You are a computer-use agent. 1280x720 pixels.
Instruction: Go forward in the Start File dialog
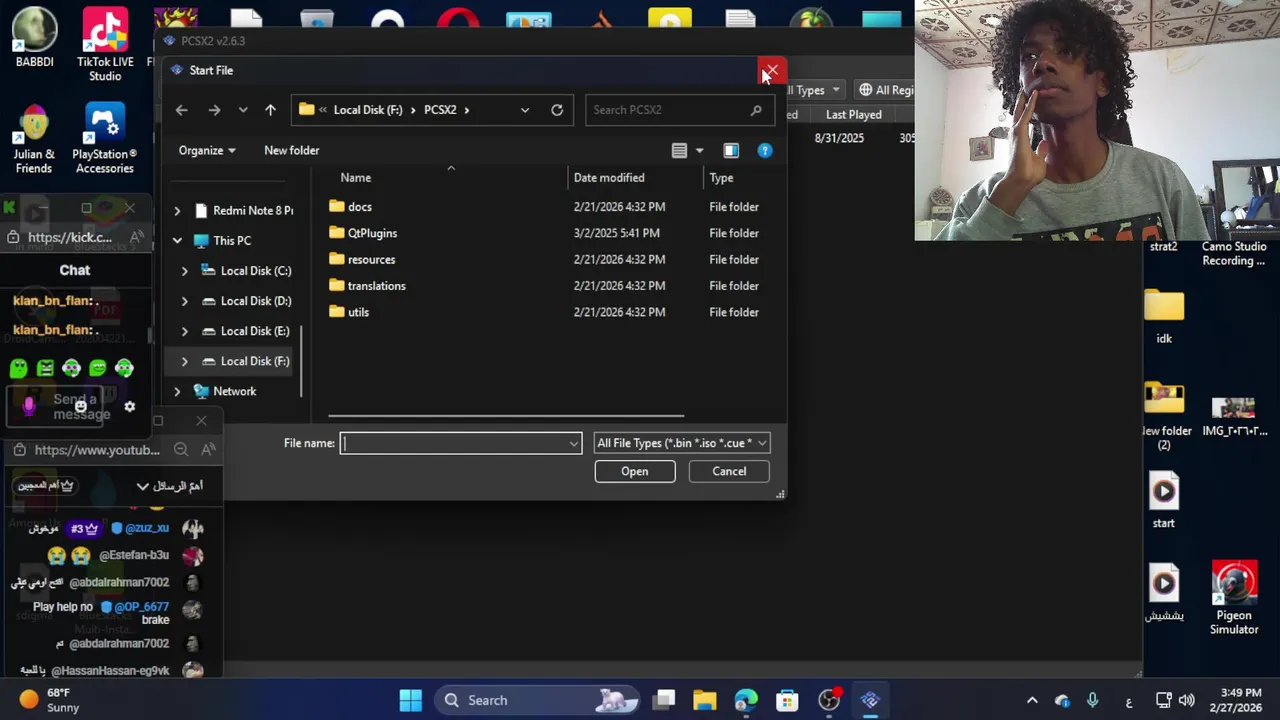coord(214,110)
